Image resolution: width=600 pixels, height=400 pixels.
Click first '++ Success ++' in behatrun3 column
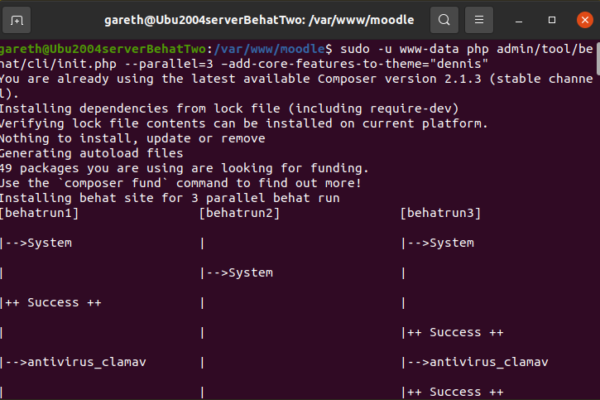point(455,333)
